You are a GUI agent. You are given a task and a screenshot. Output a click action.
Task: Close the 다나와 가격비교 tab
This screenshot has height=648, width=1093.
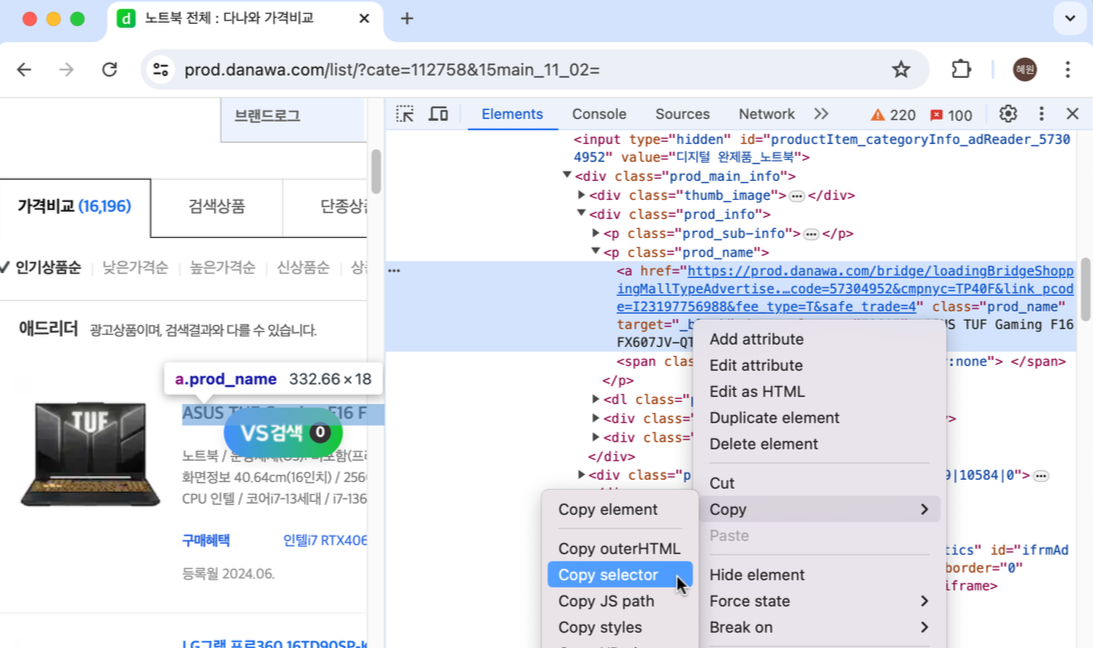coord(364,19)
